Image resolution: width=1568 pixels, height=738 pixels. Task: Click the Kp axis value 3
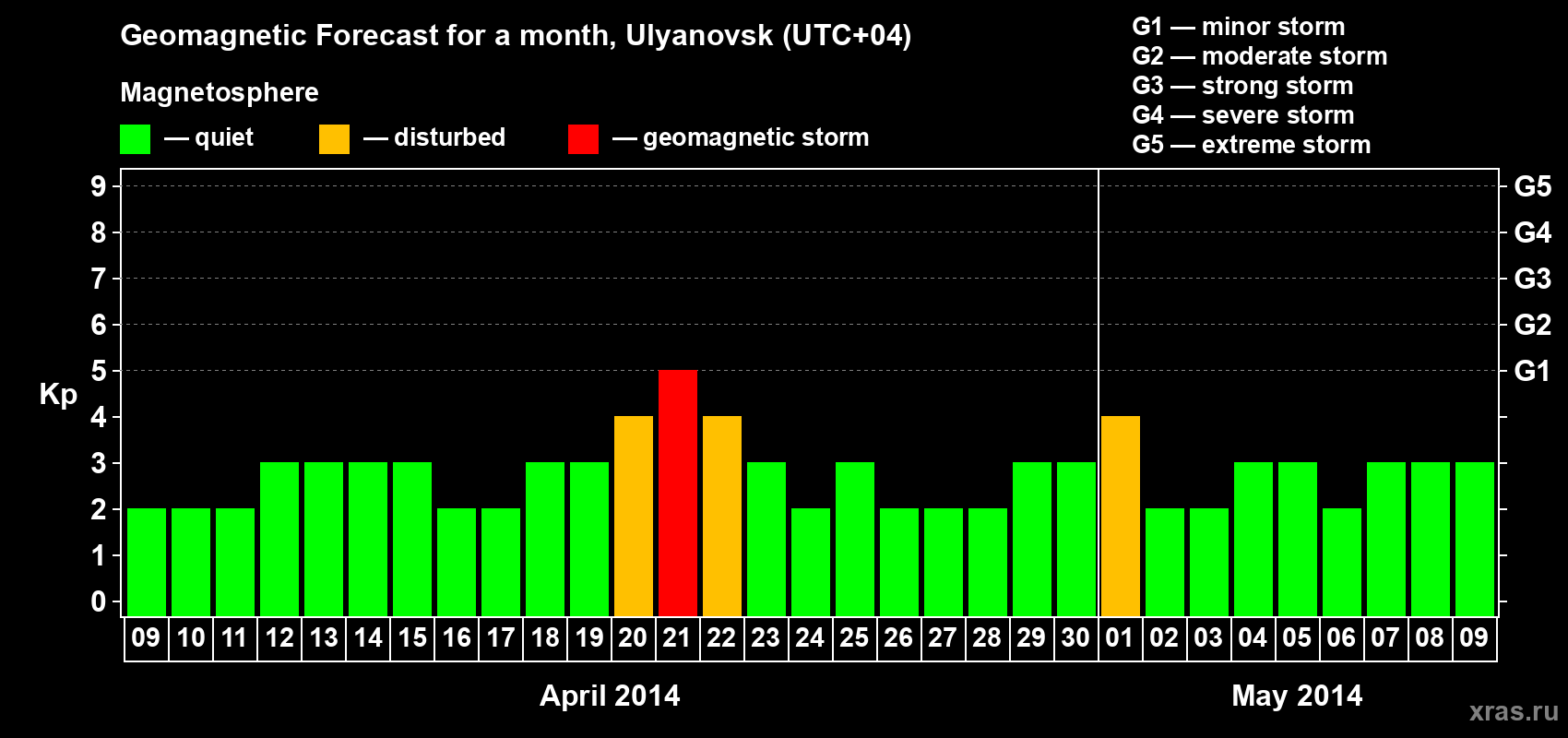point(99,463)
